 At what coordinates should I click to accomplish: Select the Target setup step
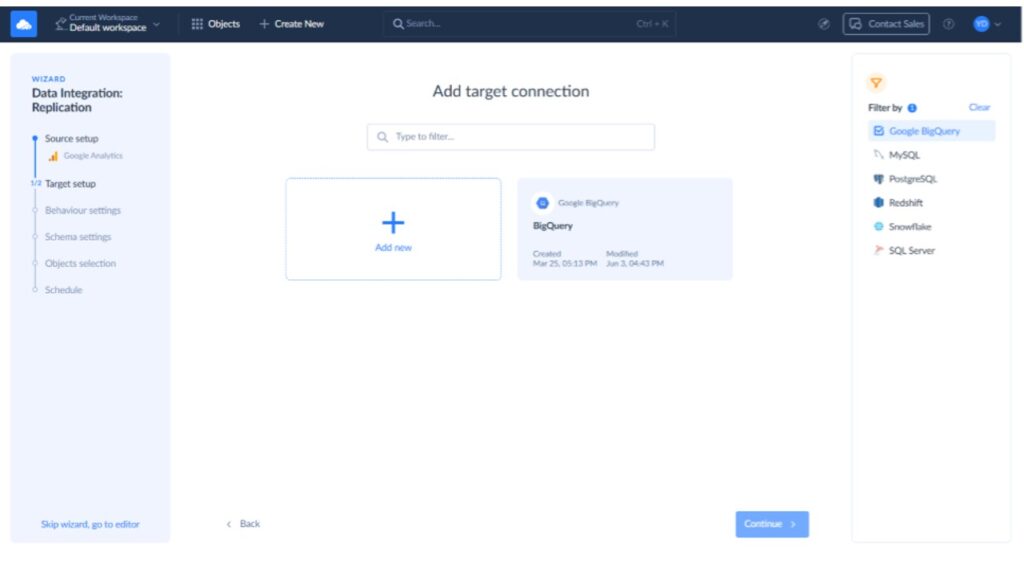70,184
